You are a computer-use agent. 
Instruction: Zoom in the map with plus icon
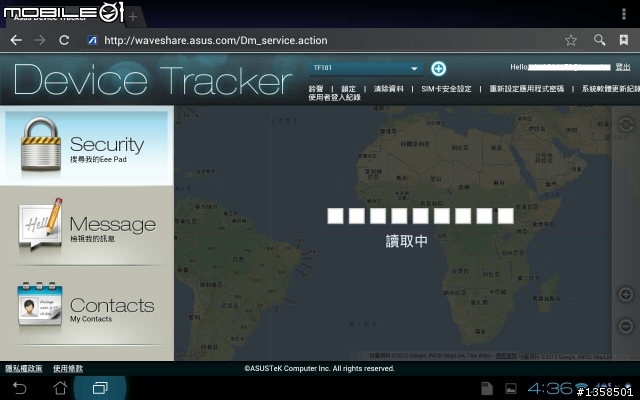[x=626, y=294]
